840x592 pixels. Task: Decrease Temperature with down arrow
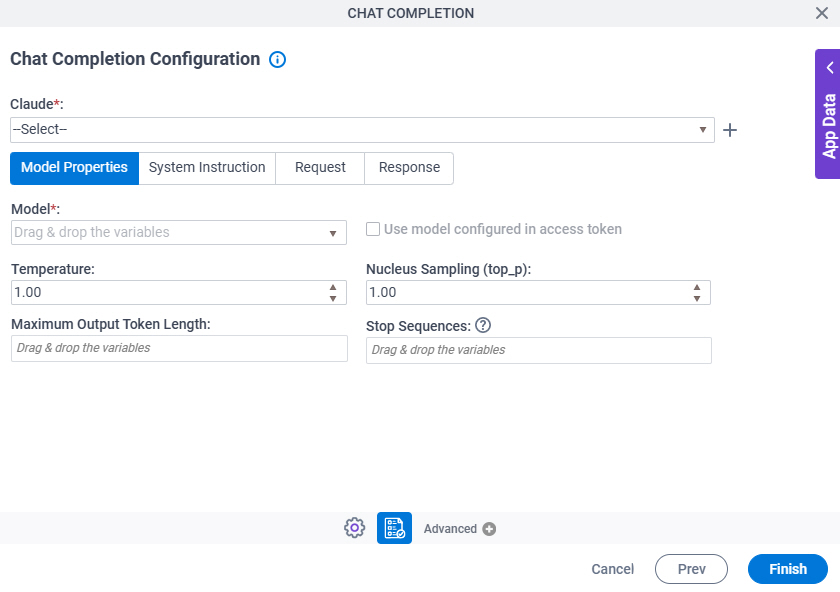pos(333,298)
